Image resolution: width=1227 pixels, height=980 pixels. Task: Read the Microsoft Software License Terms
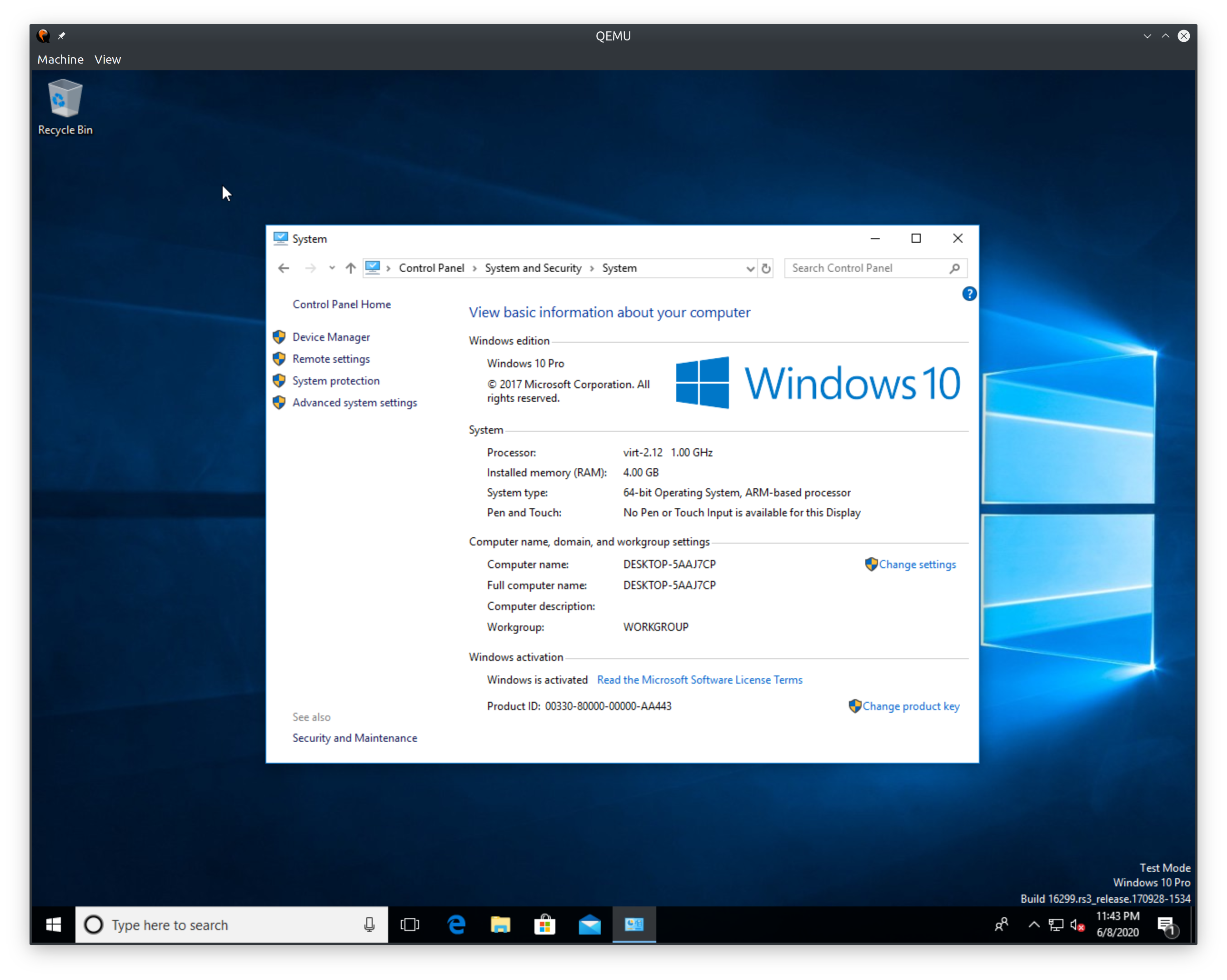[699, 680]
